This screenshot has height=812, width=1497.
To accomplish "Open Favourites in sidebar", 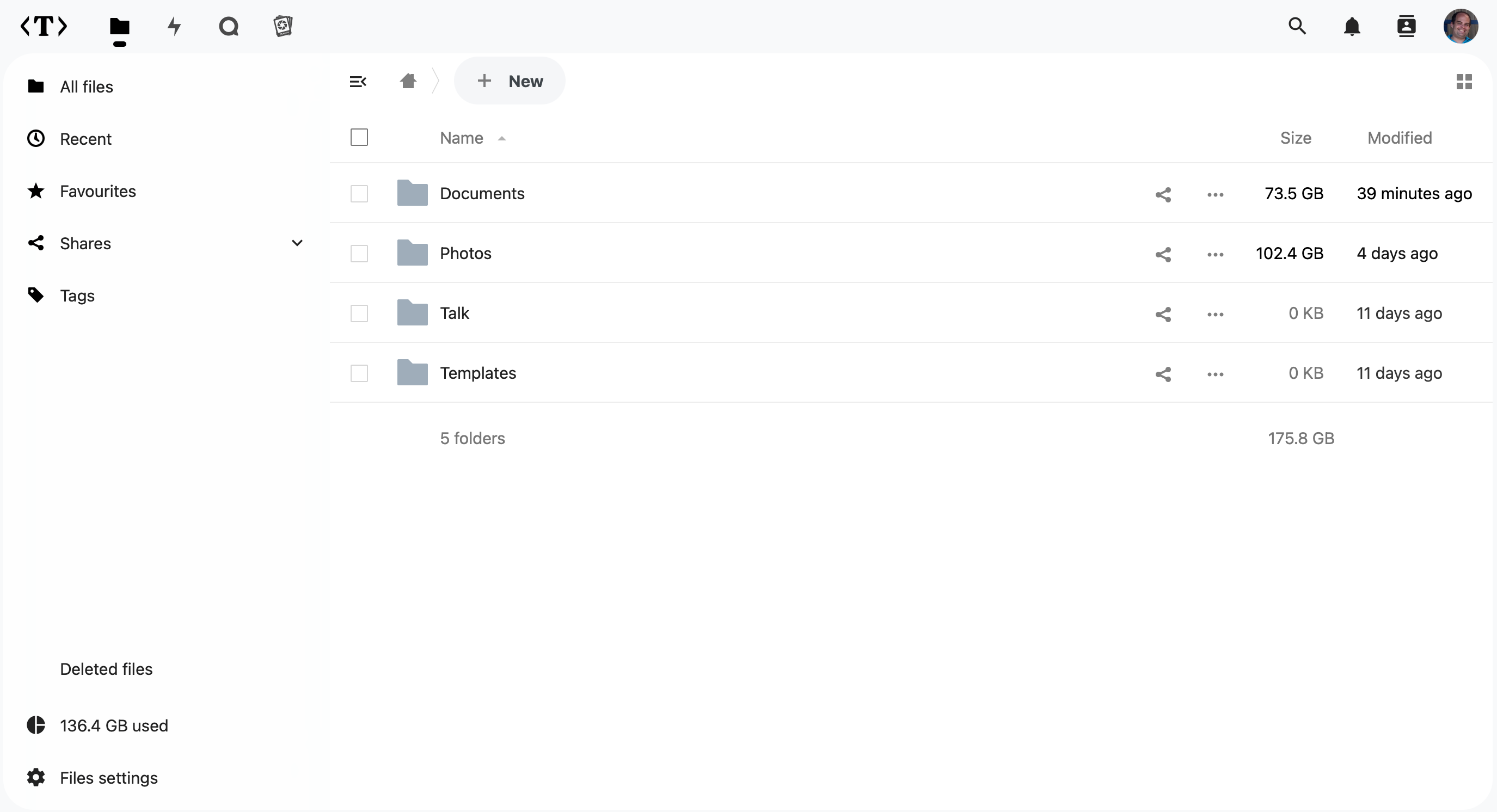I will point(165,191).
